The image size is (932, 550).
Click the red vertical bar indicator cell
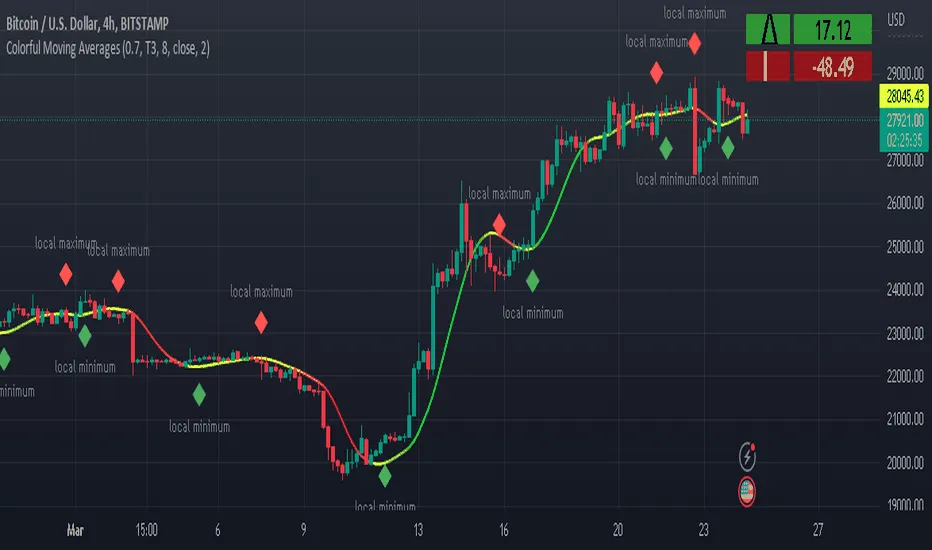click(769, 67)
